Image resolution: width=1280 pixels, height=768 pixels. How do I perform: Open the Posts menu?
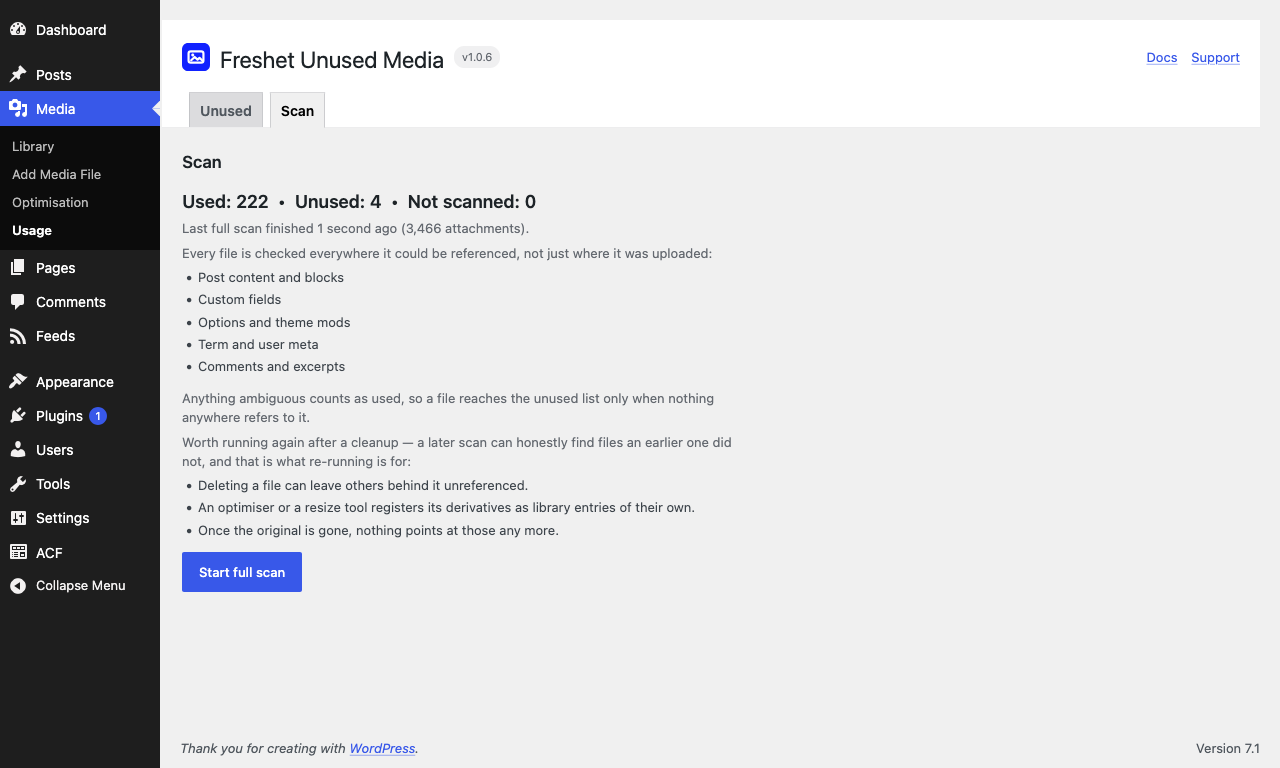[x=80, y=75]
